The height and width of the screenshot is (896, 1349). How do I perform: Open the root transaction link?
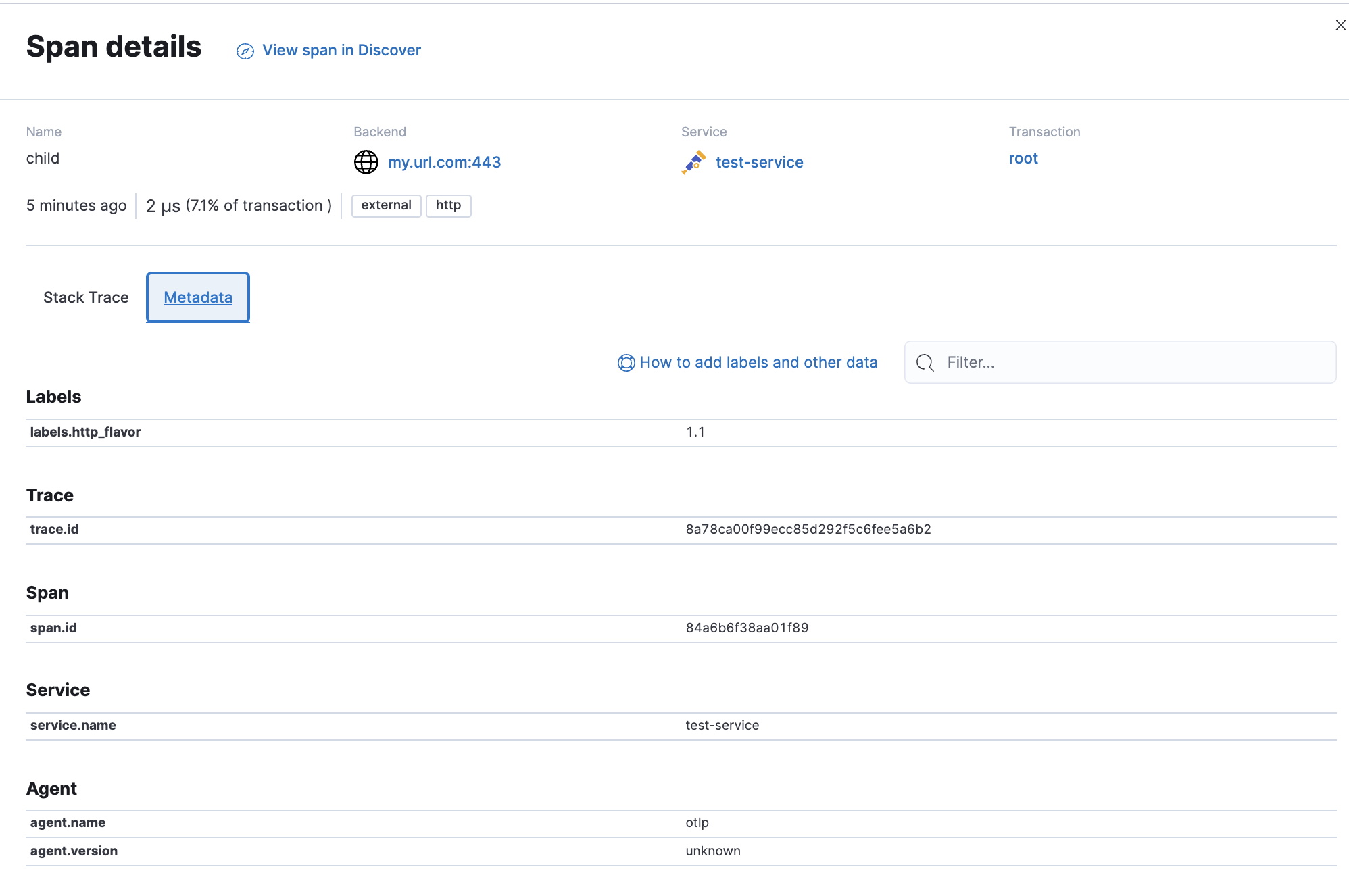[1023, 159]
